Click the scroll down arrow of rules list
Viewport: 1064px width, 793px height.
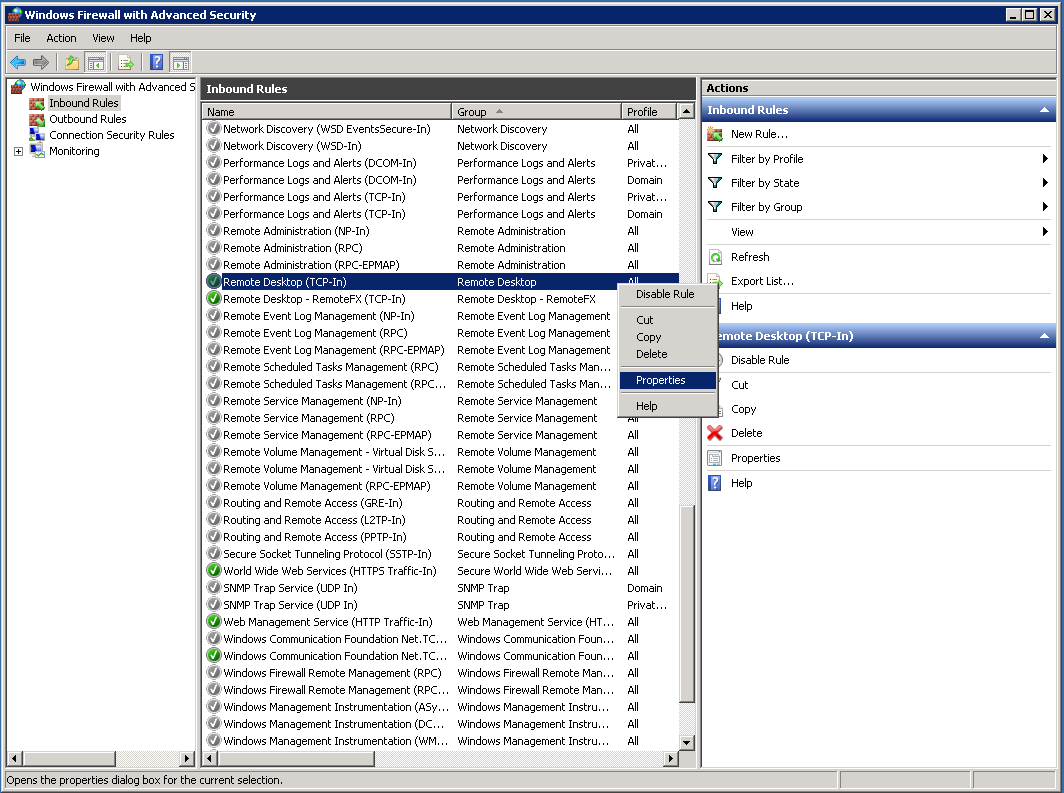686,742
